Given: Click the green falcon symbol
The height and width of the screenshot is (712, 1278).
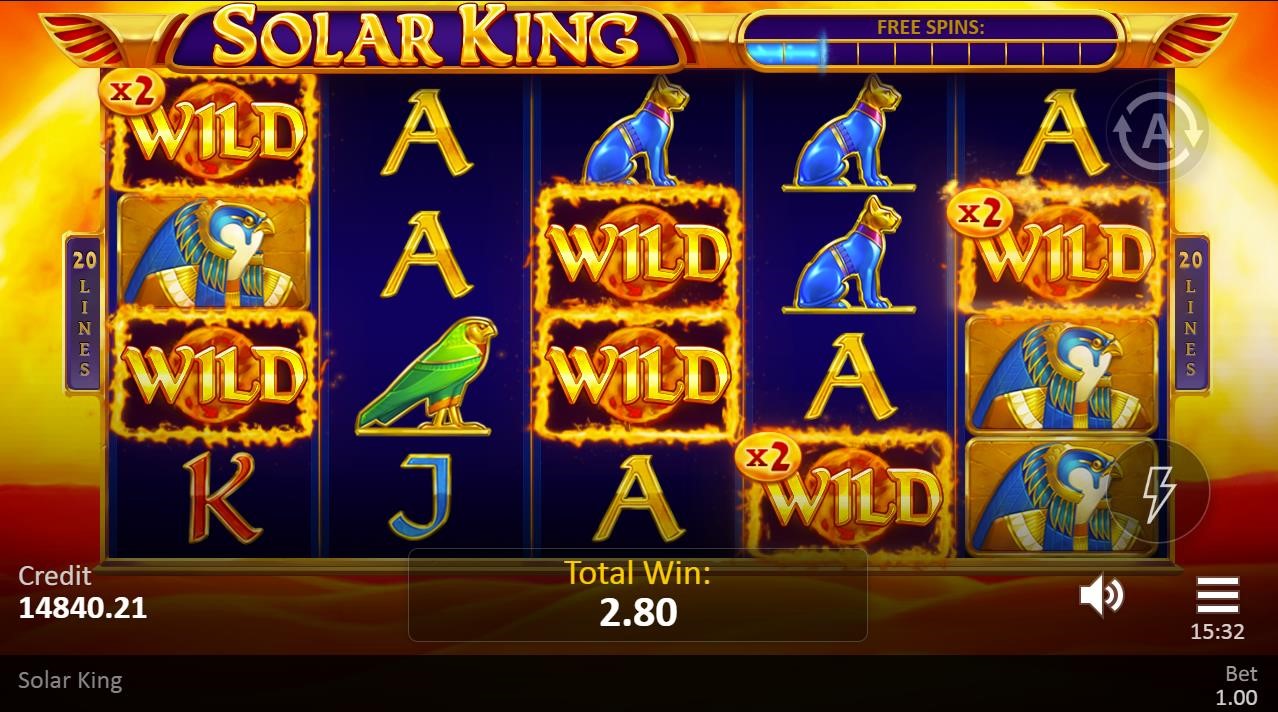Looking at the screenshot, I should [x=427, y=377].
